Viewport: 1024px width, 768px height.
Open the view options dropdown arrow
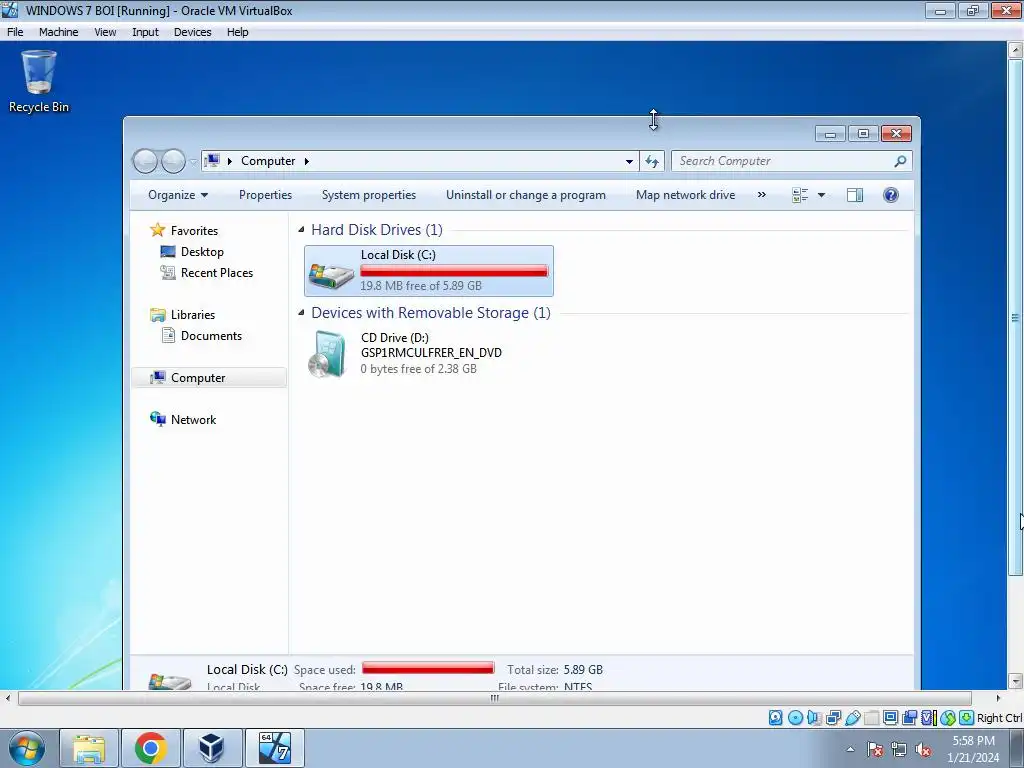coord(822,195)
